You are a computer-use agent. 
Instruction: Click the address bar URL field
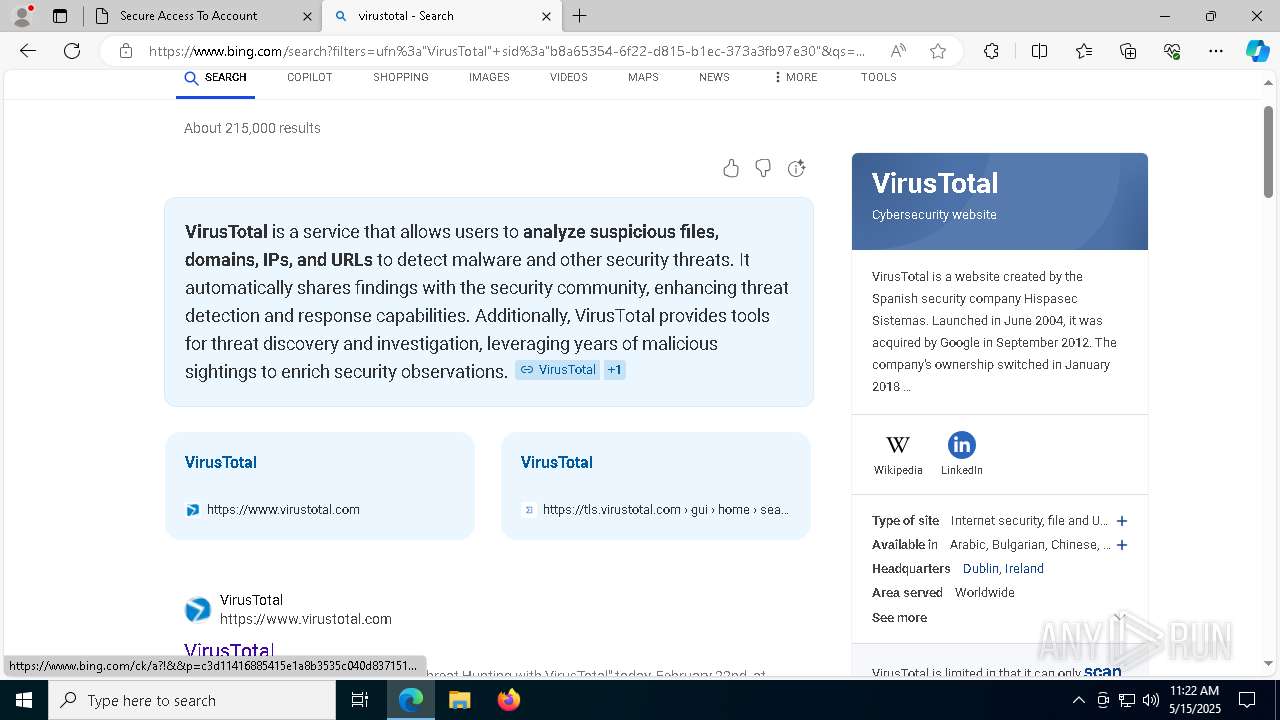click(507, 51)
